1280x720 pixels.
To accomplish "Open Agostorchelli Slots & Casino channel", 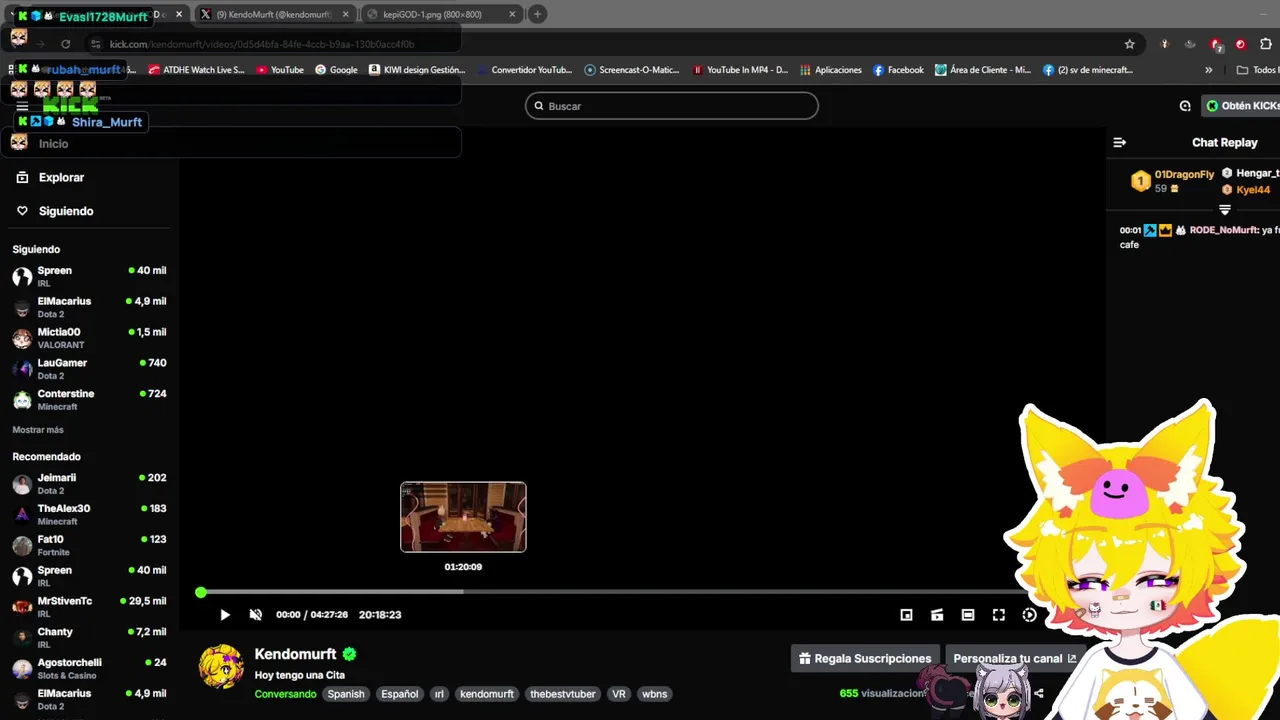I will (x=88, y=669).
